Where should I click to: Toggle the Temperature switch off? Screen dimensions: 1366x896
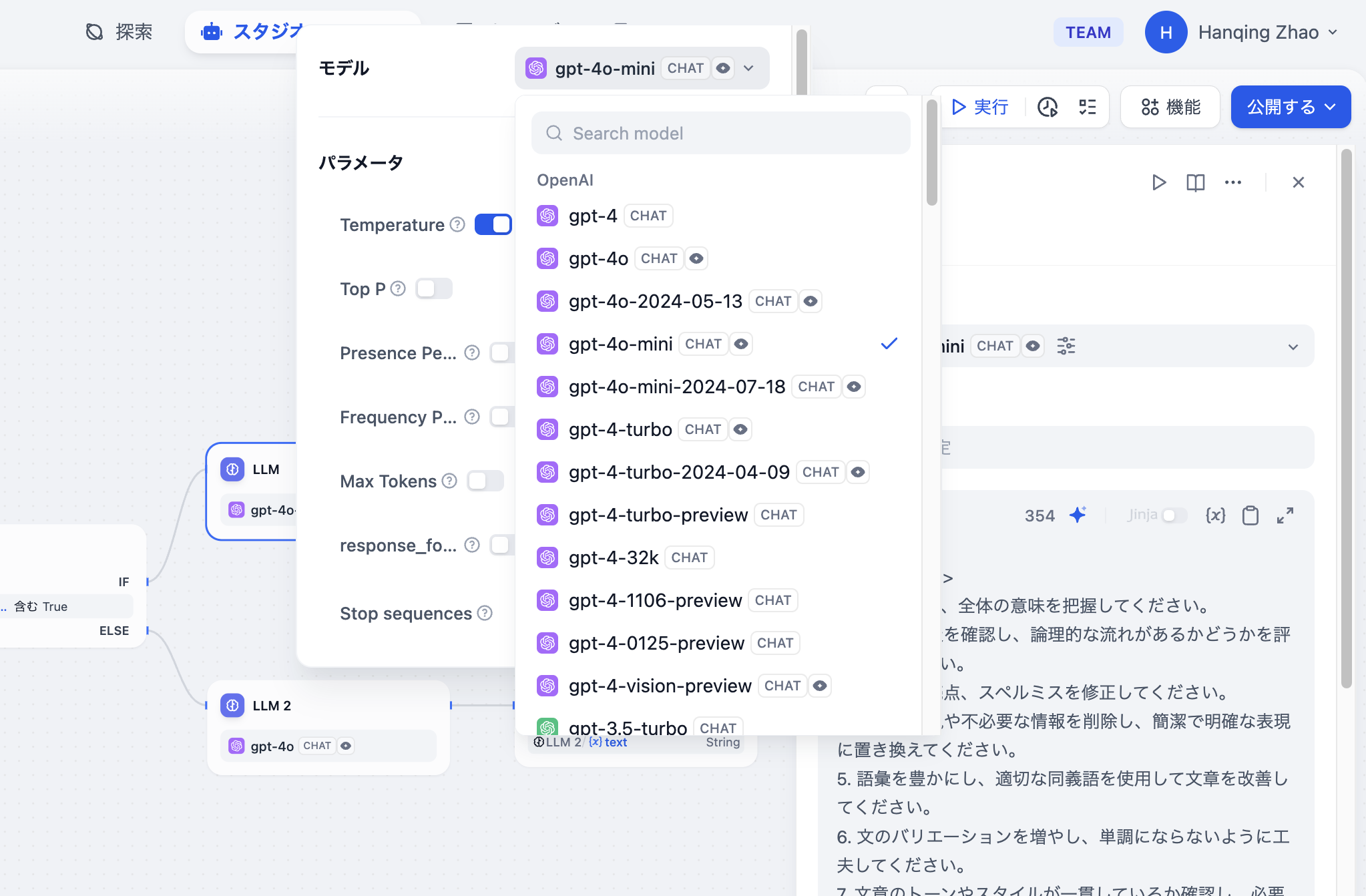point(493,224)
